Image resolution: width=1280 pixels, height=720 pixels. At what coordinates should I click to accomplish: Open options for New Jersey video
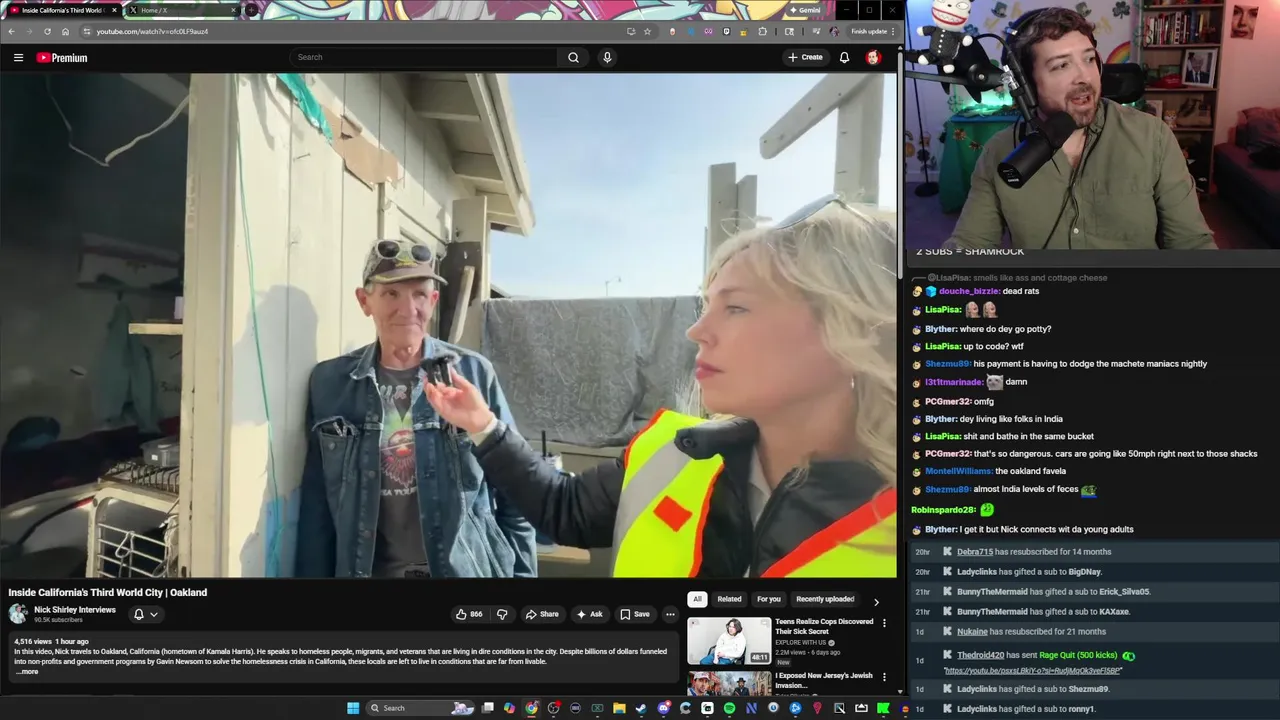pos(884,677)
